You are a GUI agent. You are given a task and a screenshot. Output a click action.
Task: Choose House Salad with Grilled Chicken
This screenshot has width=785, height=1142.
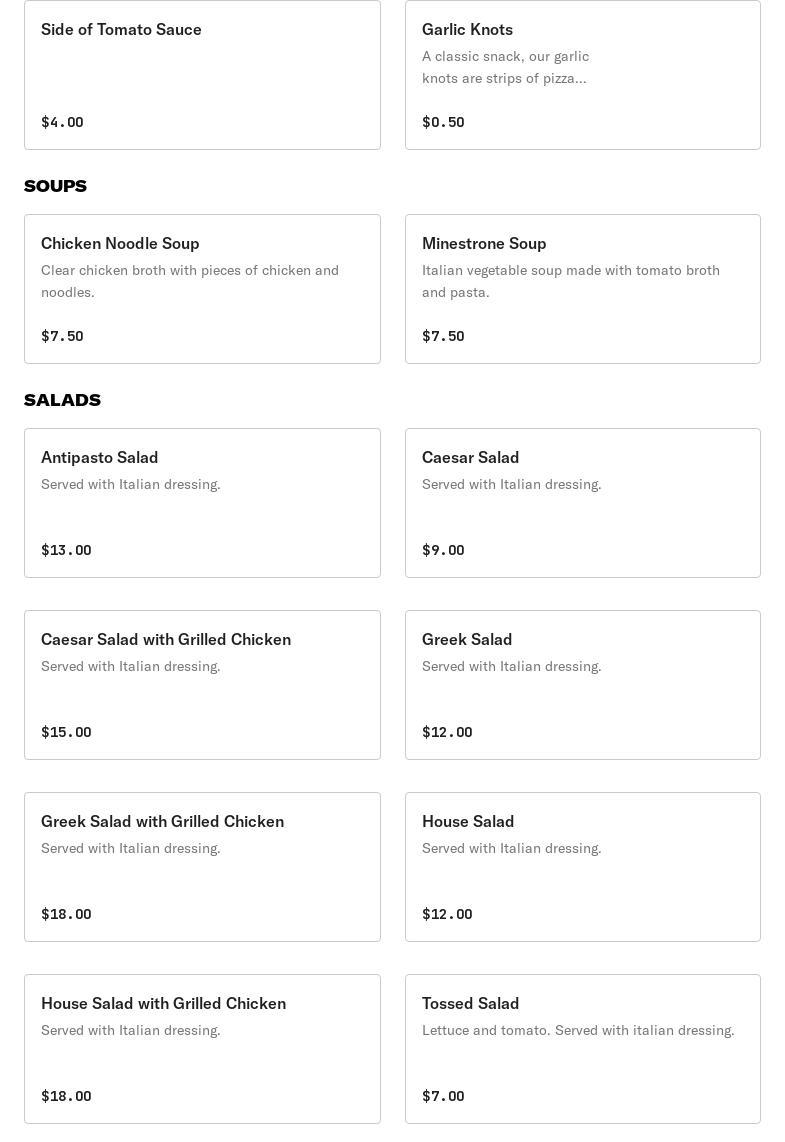pyautogui.click(x=202, y=1049)
